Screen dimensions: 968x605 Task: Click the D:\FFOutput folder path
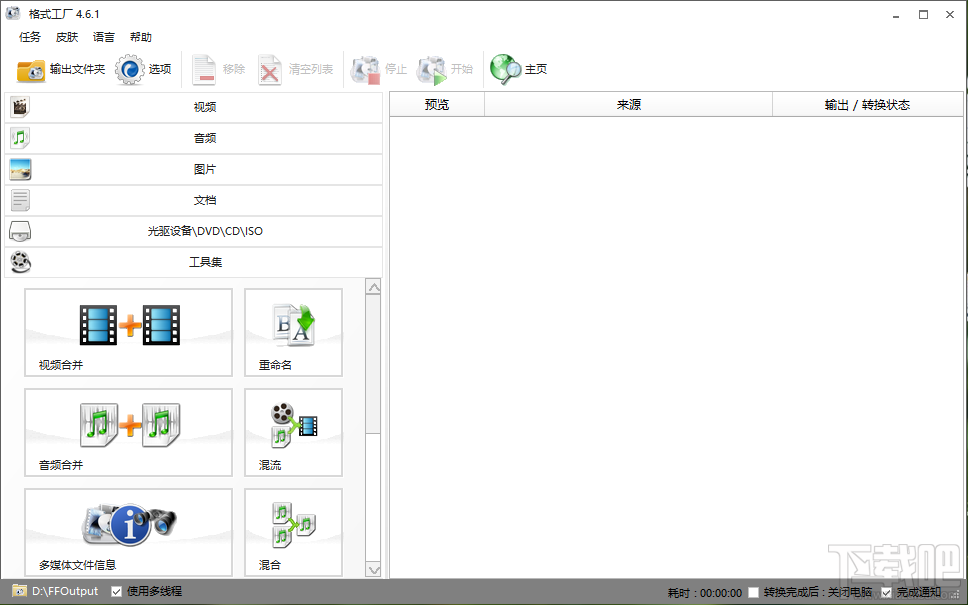65,591
